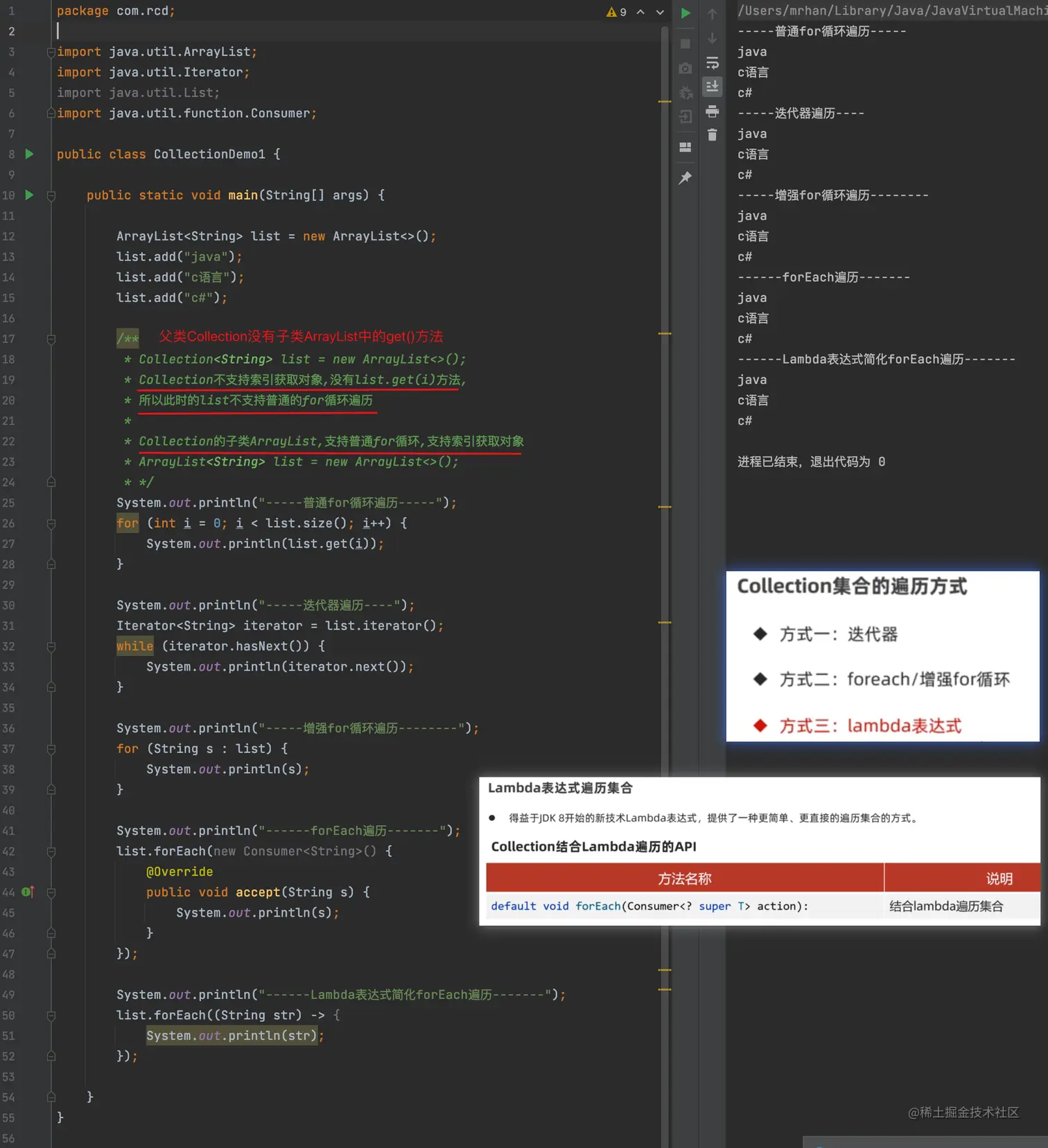The width and height of the screenshot is (1048, 1148).
Task: Print console output with the printer icon
Action: tap(712, 111)
